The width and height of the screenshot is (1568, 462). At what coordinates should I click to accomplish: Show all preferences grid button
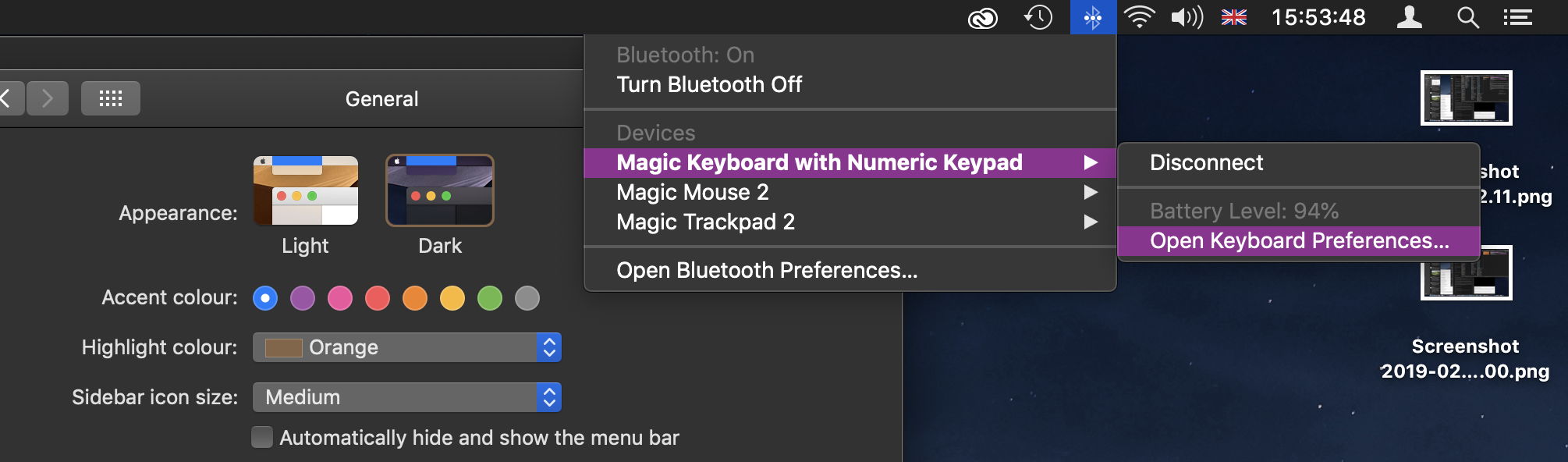tap(111, 98)
